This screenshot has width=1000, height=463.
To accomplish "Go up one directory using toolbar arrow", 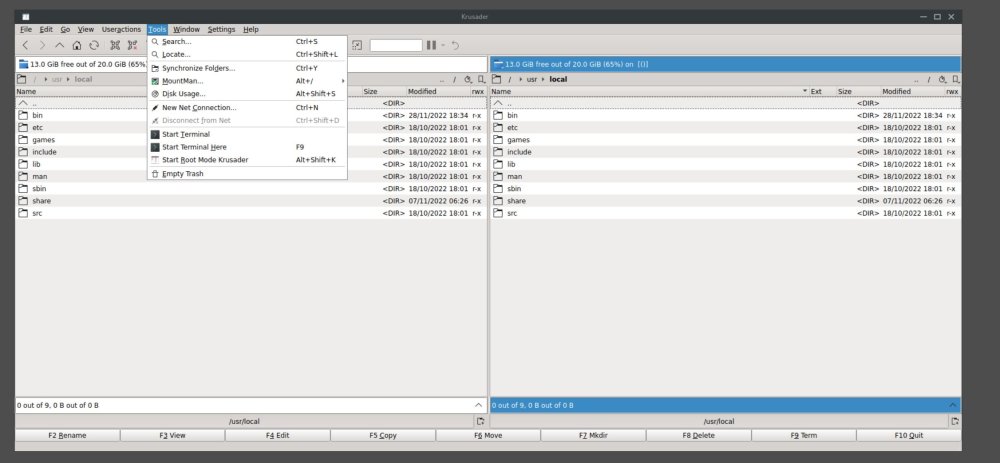I will (59, 45).
